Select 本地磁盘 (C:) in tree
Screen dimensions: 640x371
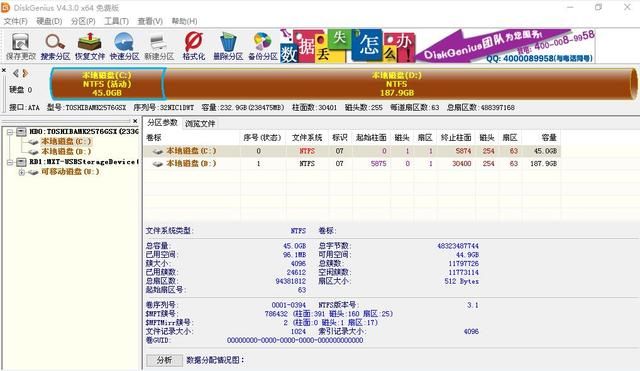[x=66, y=142]
